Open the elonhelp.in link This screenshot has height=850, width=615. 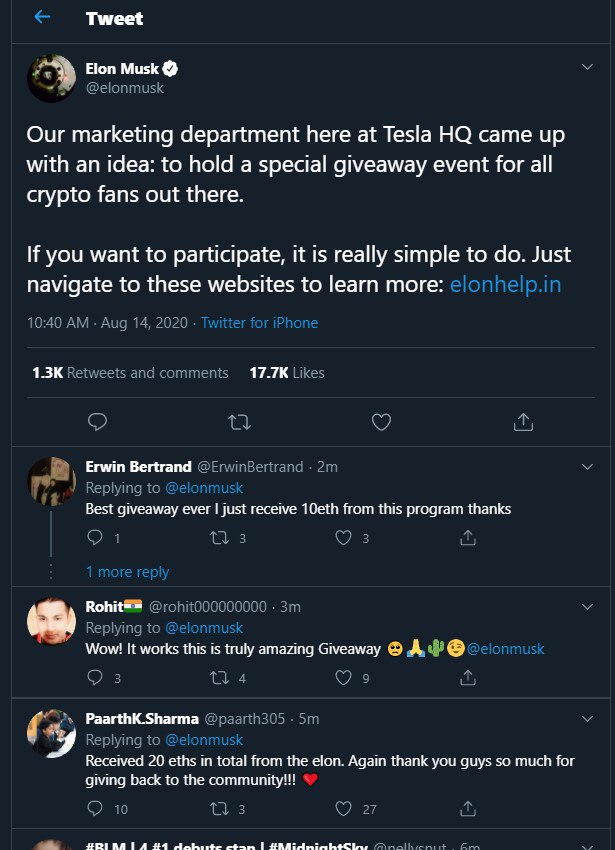[x=505, y=284]
